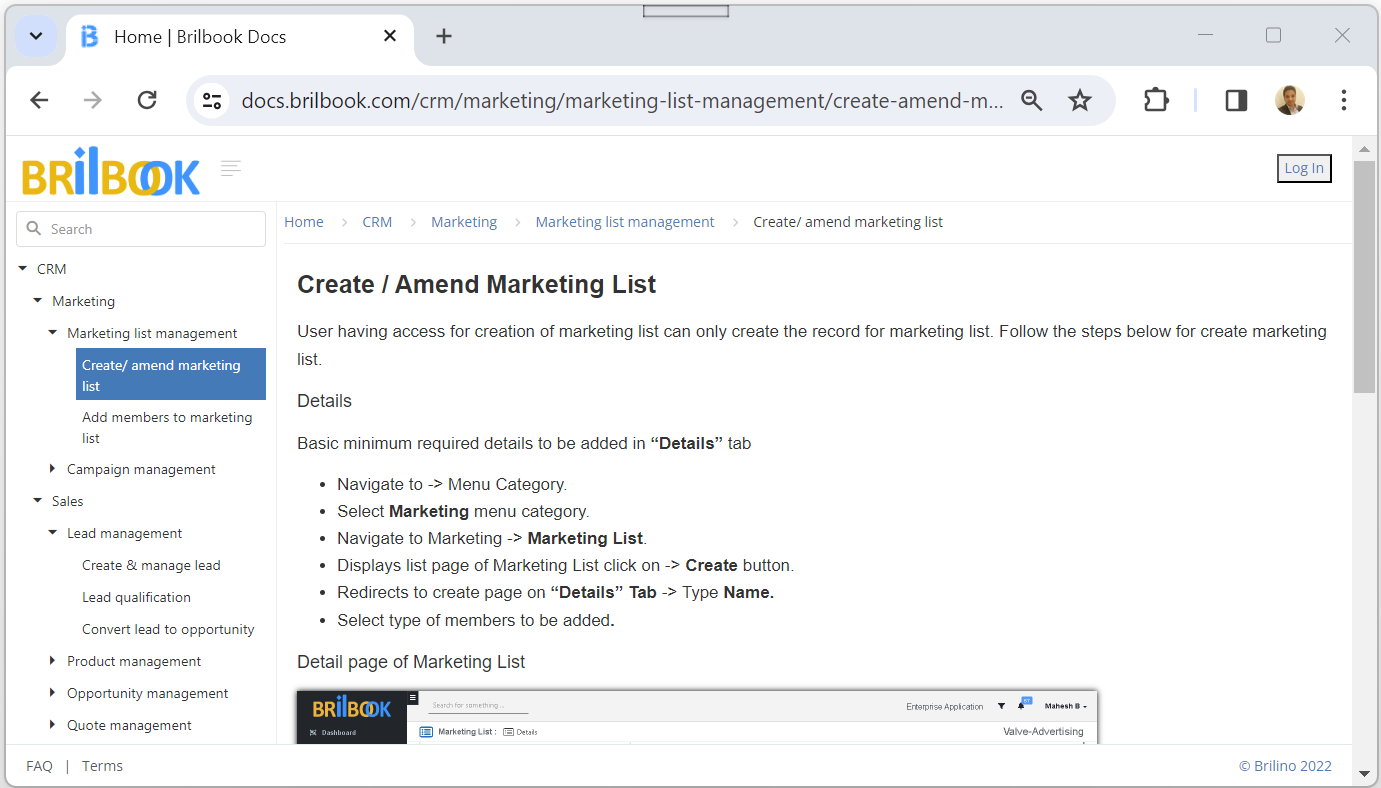Image resolution: width=1381 pixels, height=788 pixels.
Task: Open the Terms footer link
Action: tap(102, 766)
